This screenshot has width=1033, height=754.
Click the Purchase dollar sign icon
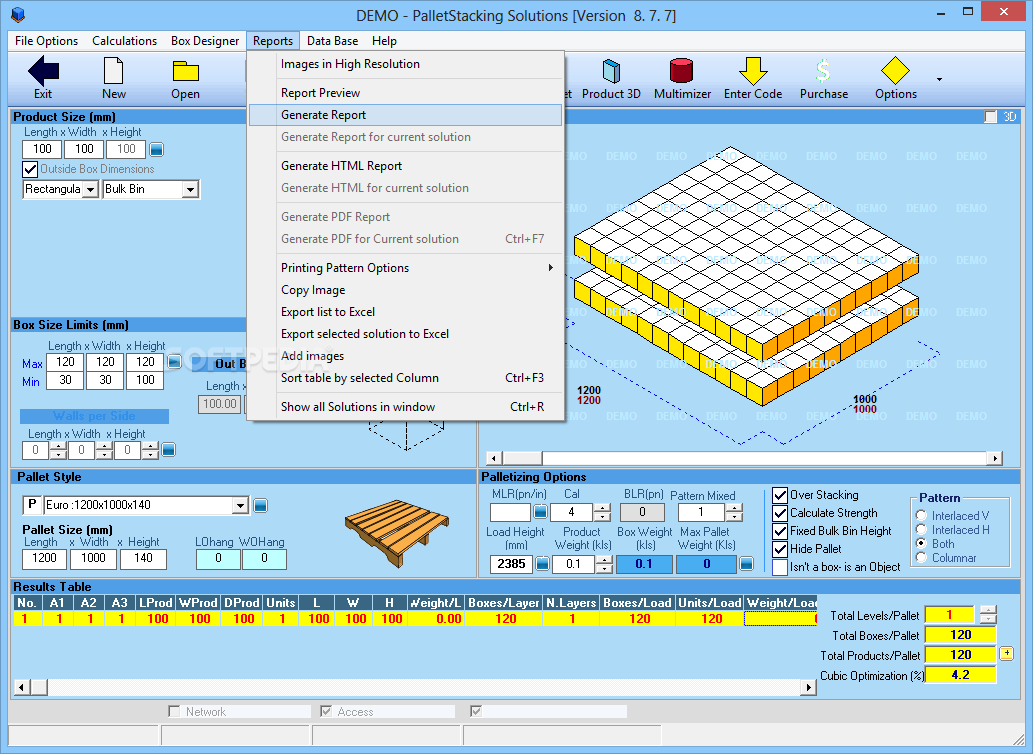click(823, 71)
